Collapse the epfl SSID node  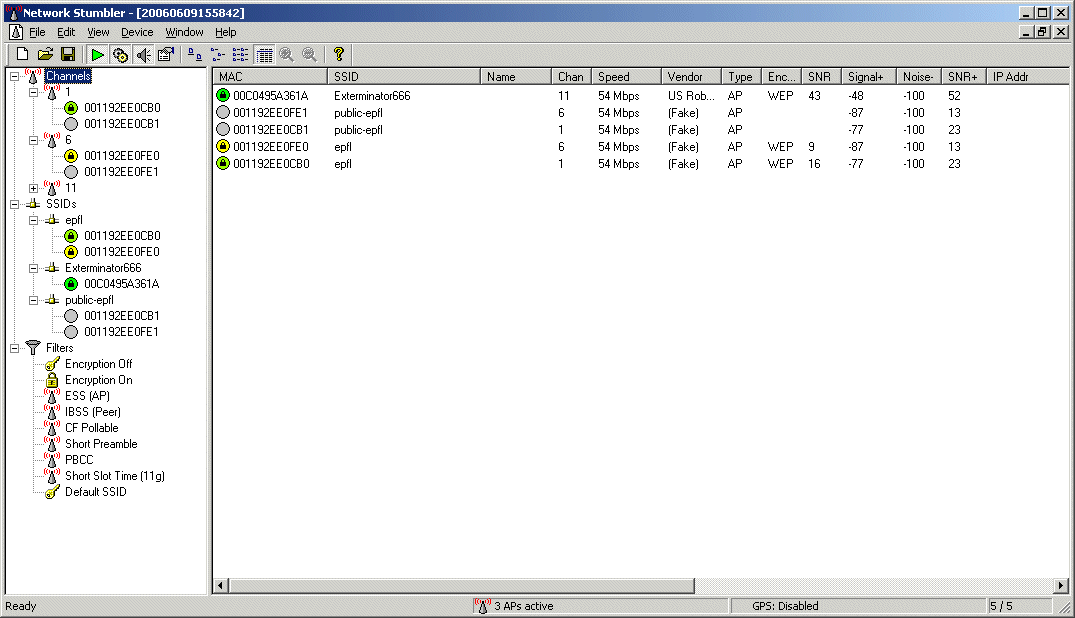pyautogui.click(x=34, y=220)
